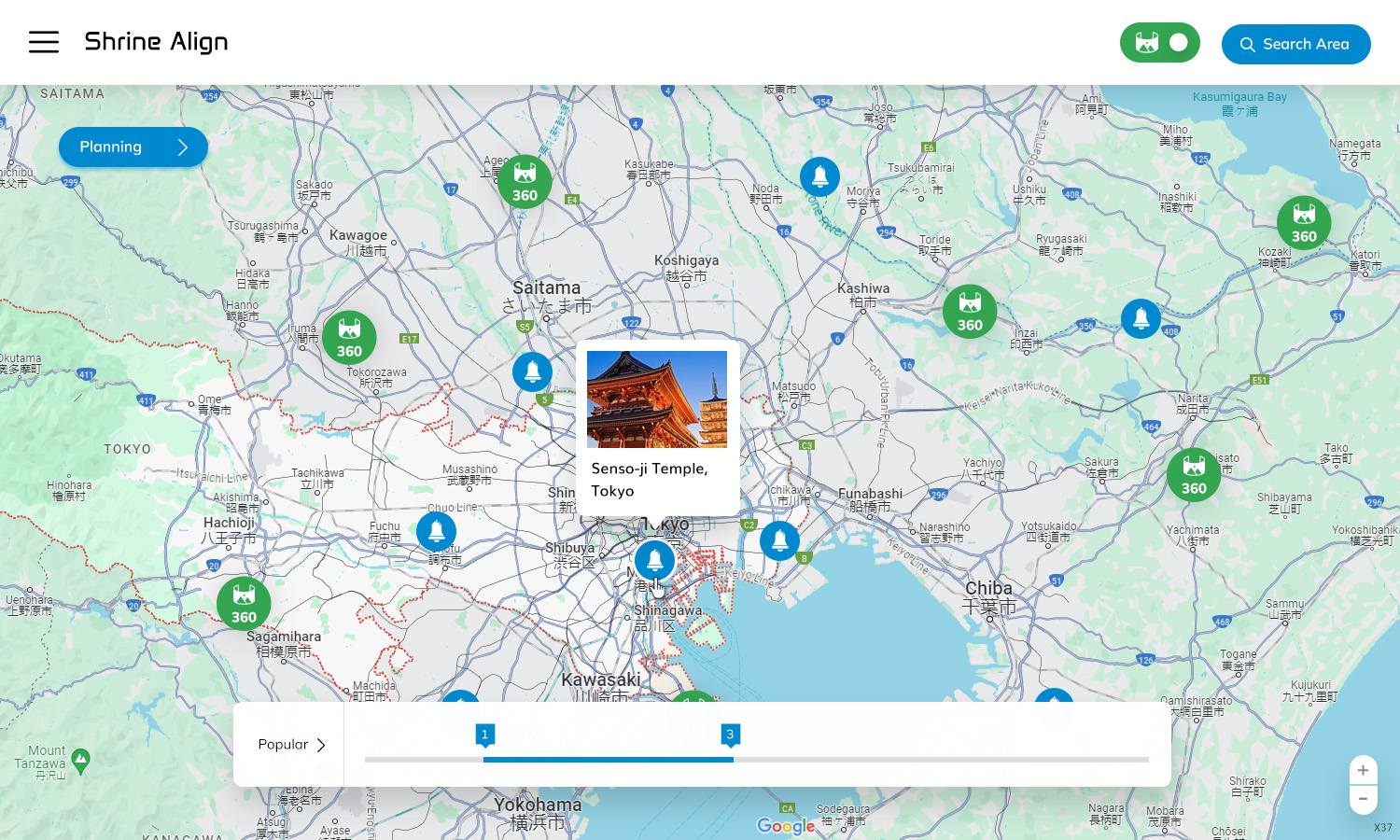The width and height of the screenshot is (1400, 840).
Task: Click the 360 marker near Kozaki
Action: coord(1304,223)
